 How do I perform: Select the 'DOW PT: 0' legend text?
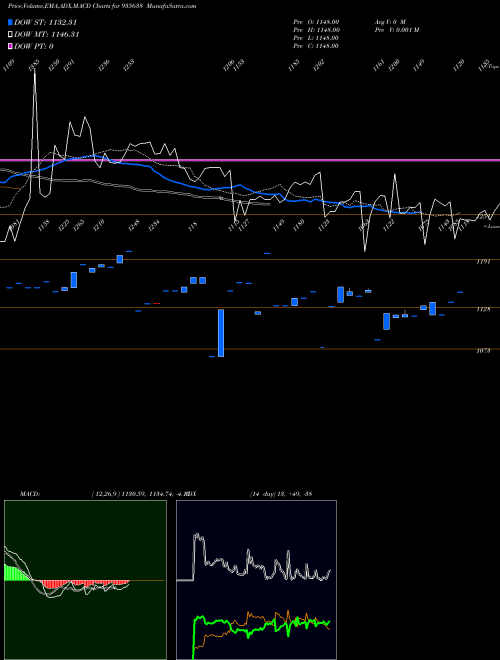pos(34,46)
